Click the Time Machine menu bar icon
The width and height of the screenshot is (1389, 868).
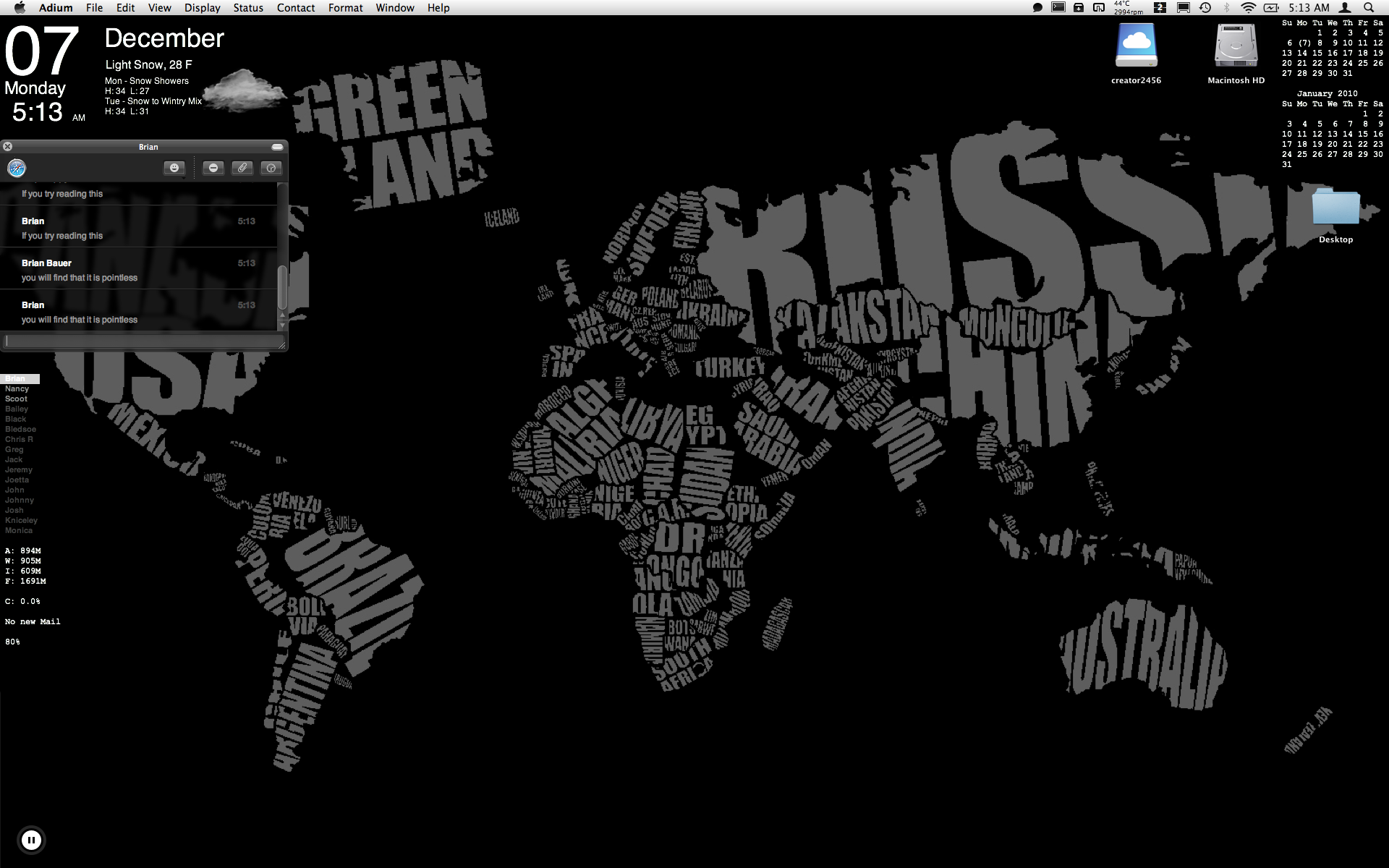[1205, 7]
